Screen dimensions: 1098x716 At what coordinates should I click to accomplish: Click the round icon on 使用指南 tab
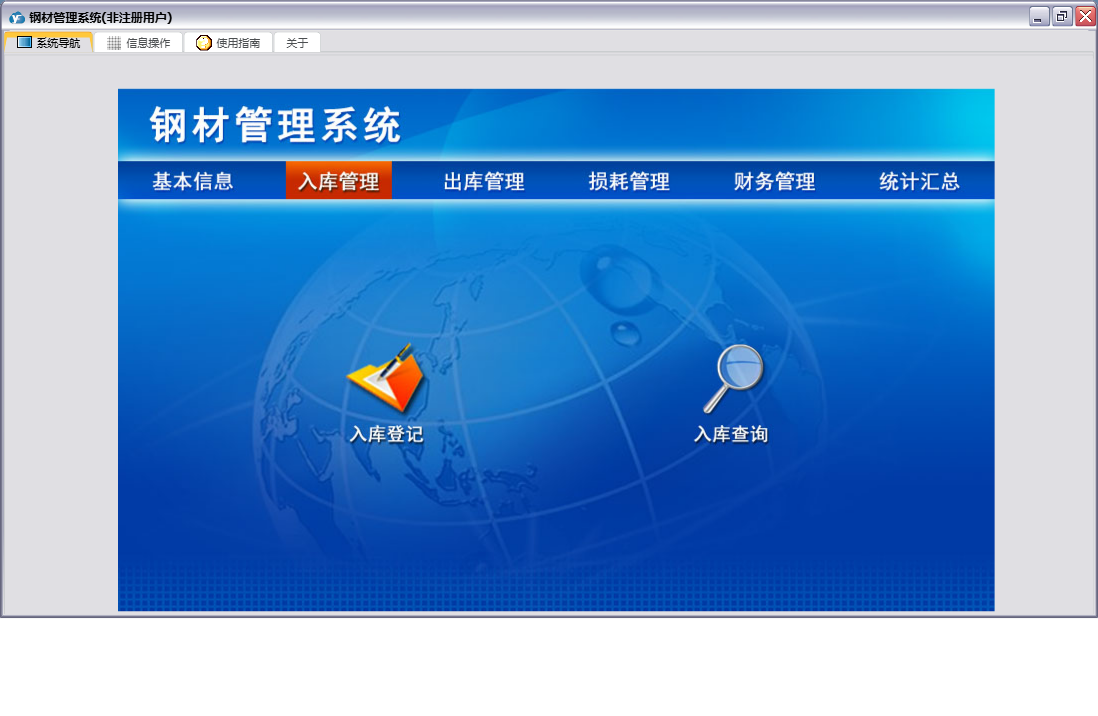tap(204, 43)
